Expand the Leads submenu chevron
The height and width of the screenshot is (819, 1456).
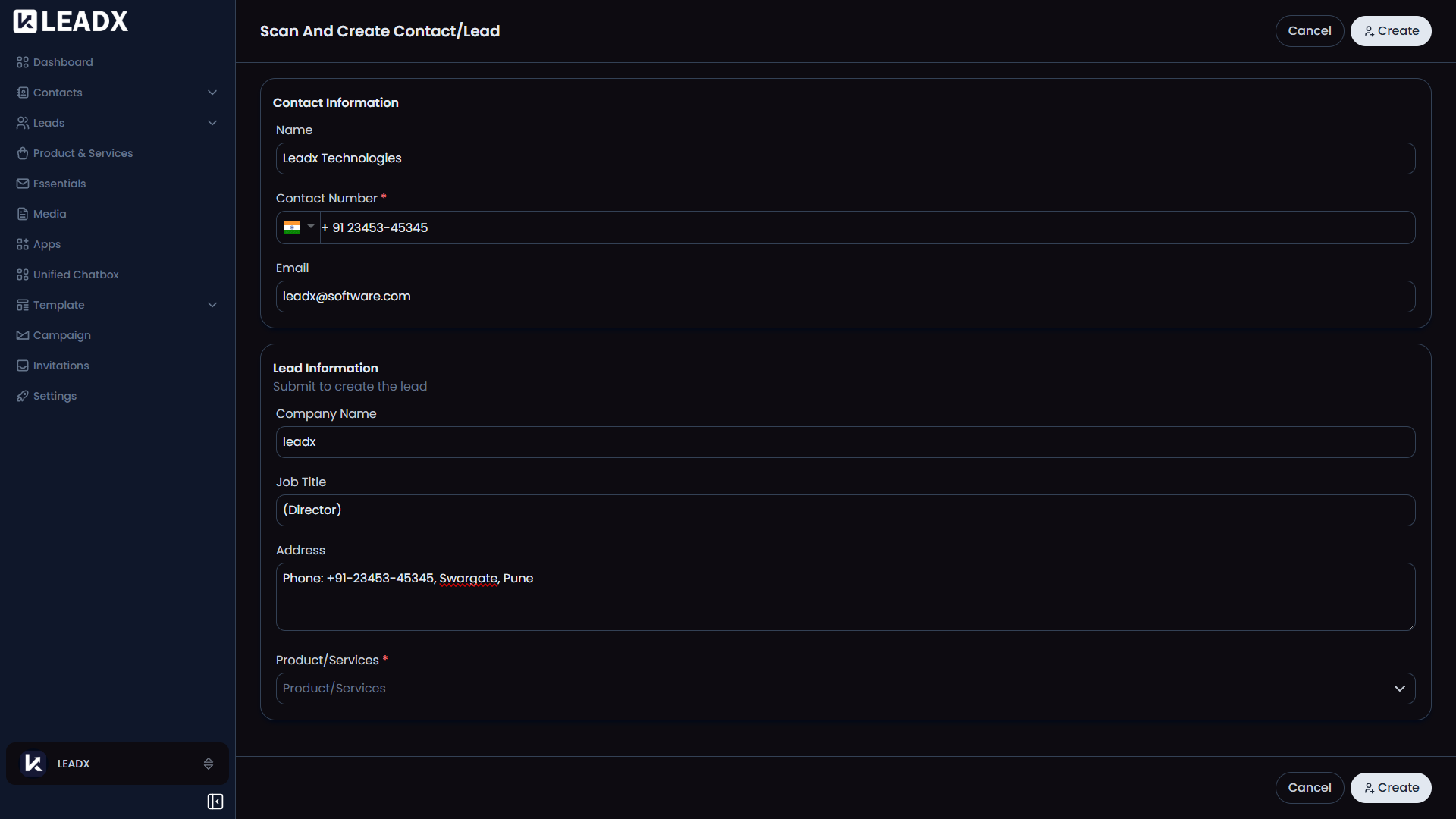(x=212, y=123)
